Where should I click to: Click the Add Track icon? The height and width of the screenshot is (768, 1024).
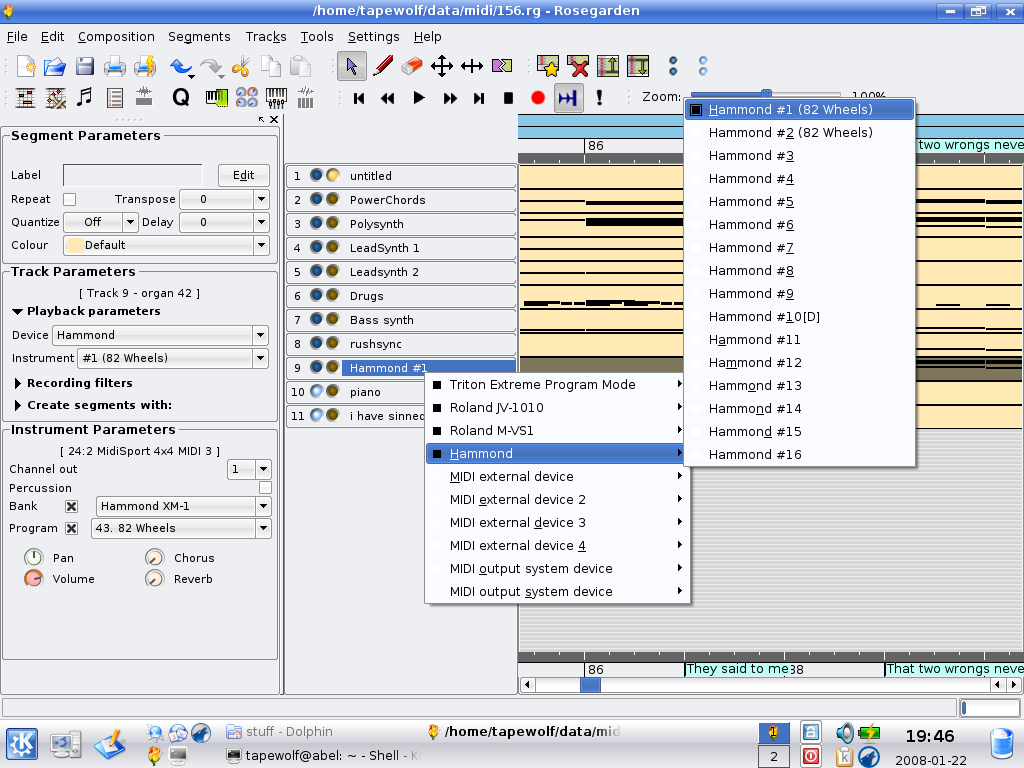coord(548,66)
